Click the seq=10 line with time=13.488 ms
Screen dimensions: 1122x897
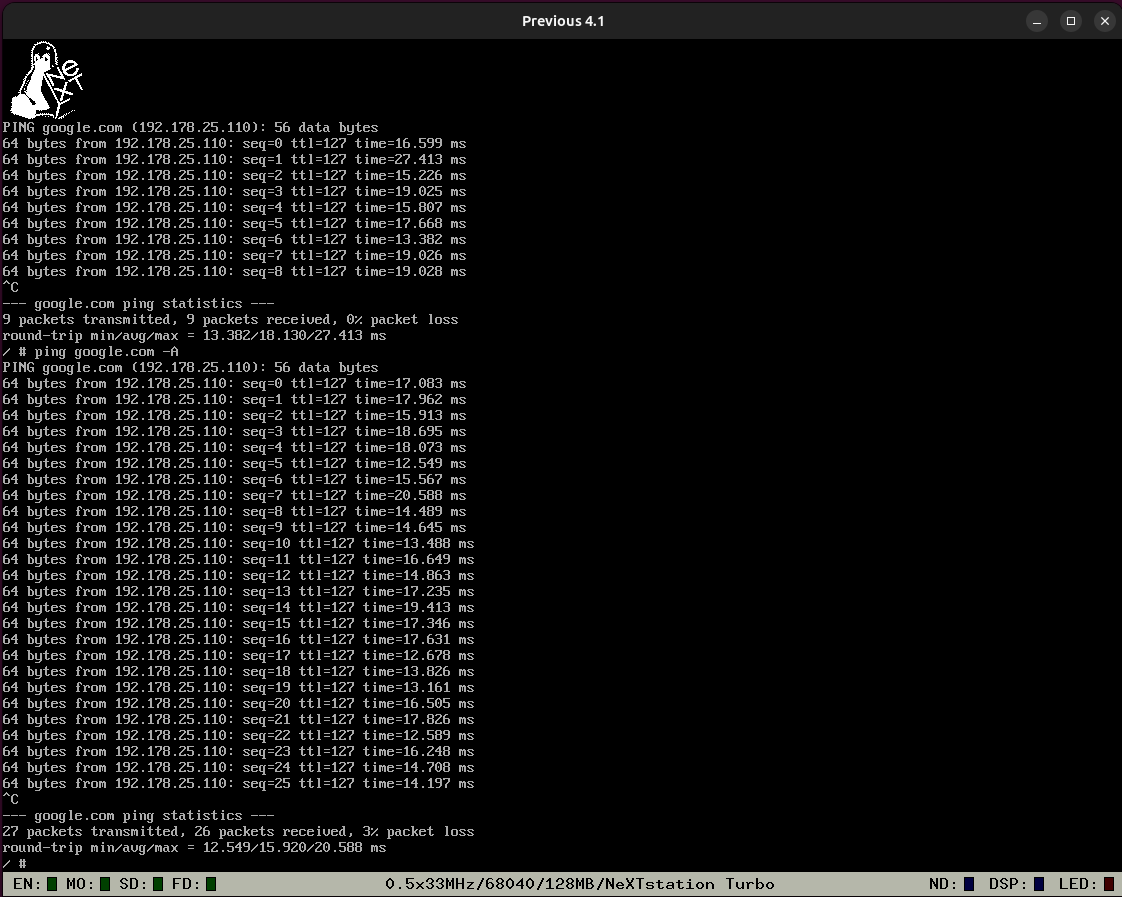238,544
